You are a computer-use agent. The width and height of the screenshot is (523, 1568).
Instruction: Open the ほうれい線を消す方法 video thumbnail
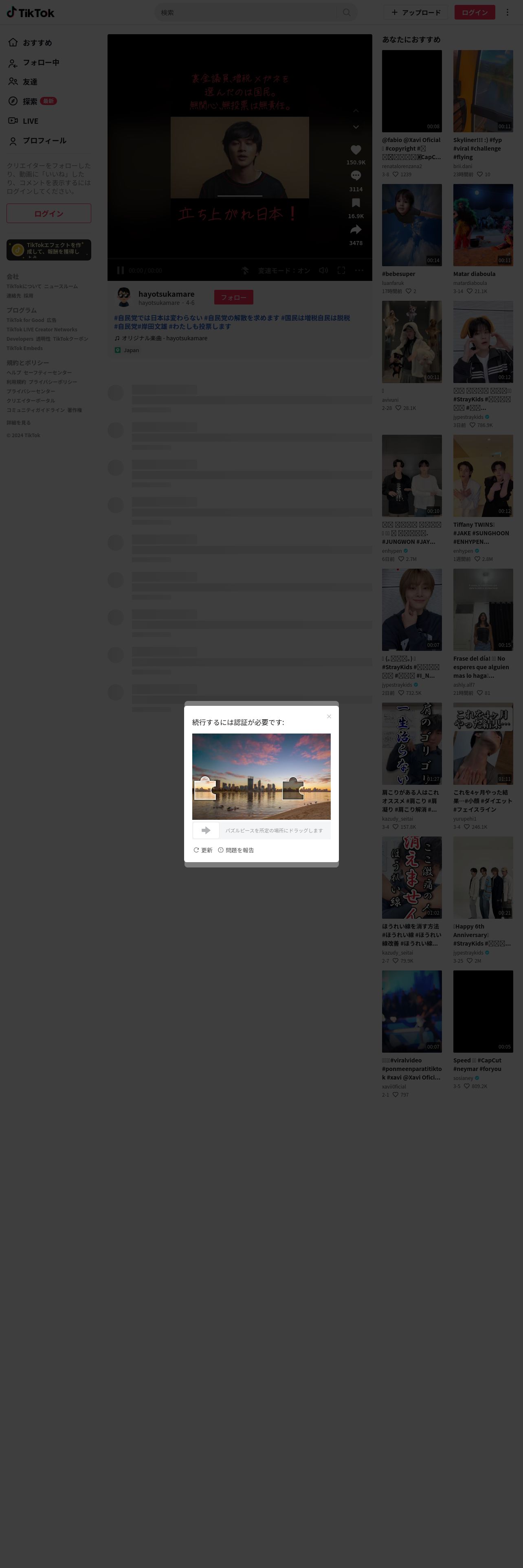point(411,877)
